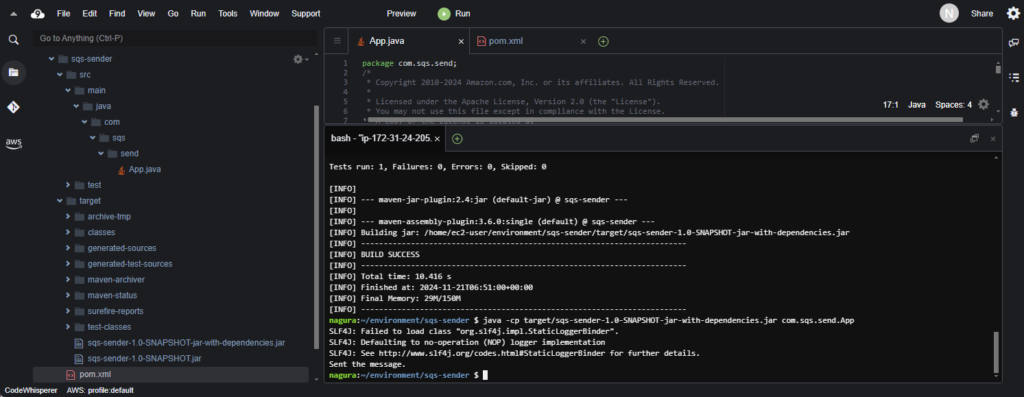Open the Source Control git icon

click(13, 107)
